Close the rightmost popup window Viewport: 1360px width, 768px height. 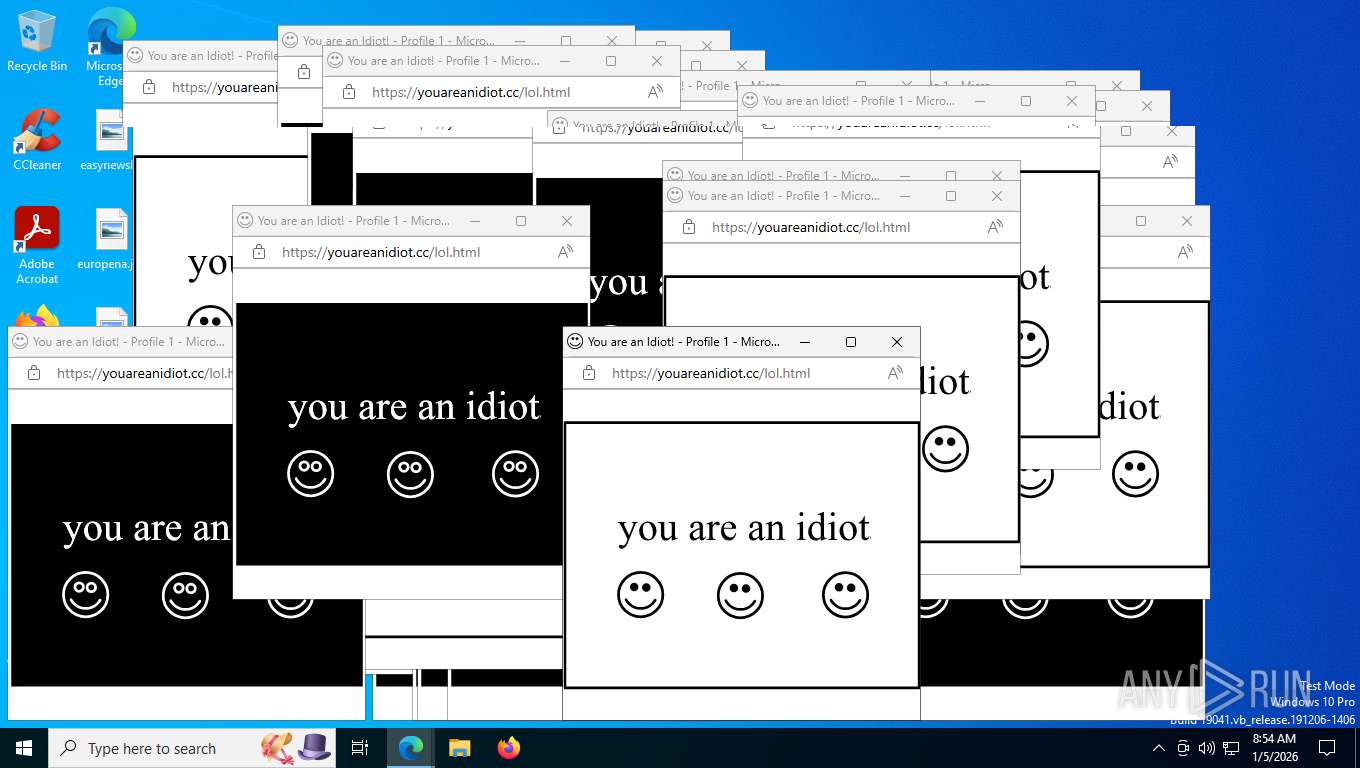[x=1187, y=221]
